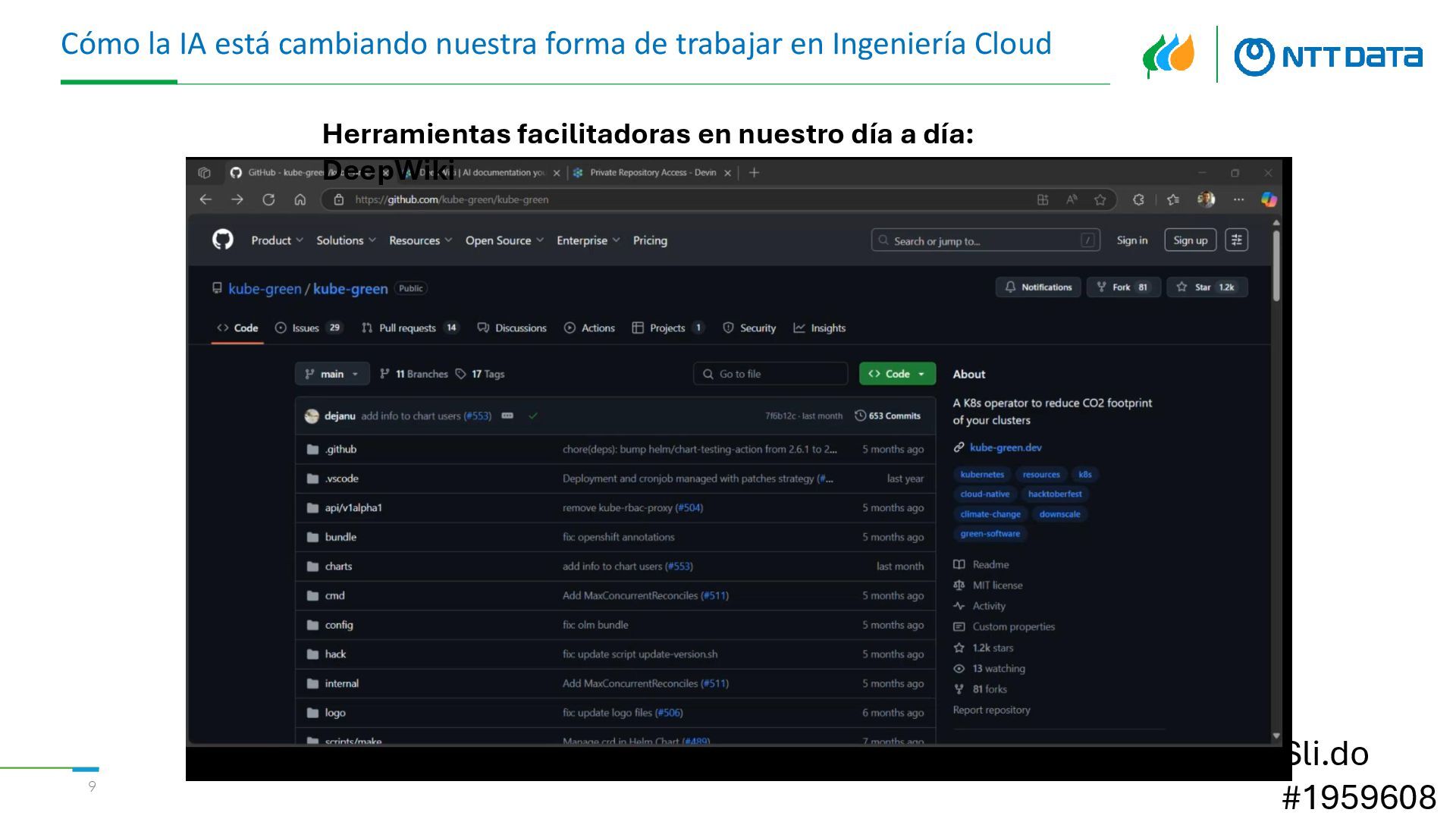Click Report repository link

click(x=991, y=711)
